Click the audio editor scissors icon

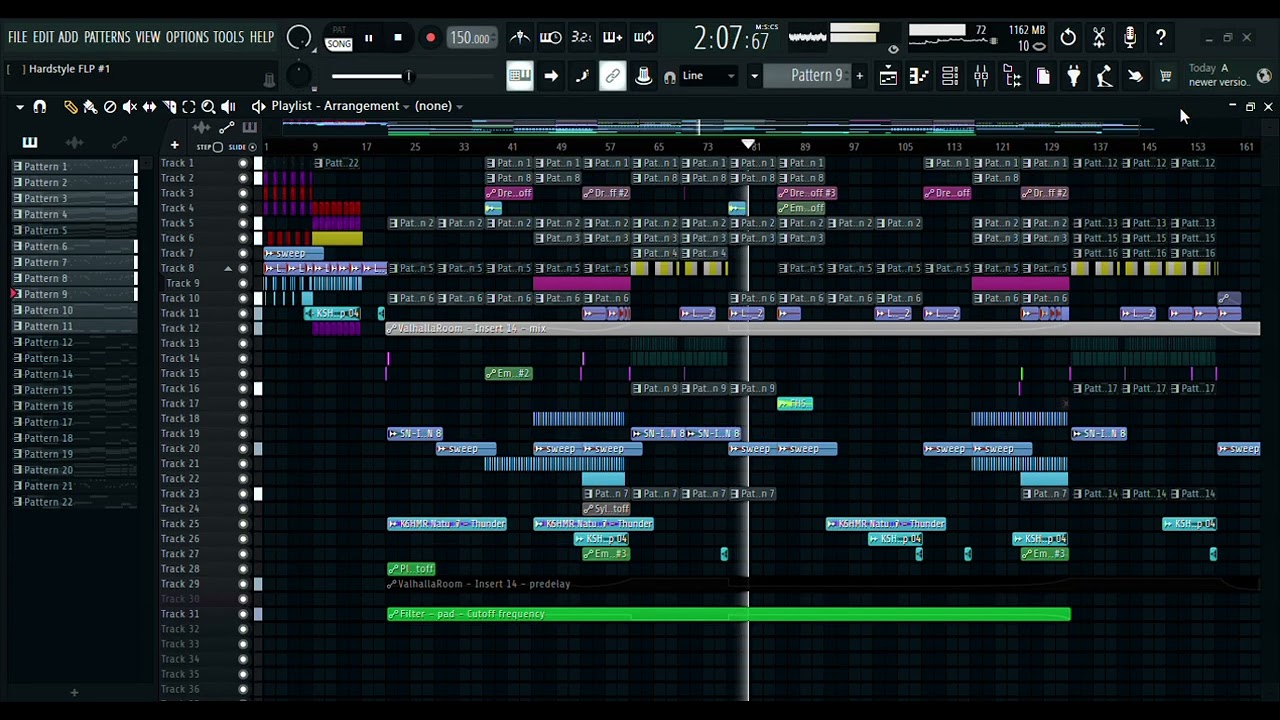pos(1099,38)
